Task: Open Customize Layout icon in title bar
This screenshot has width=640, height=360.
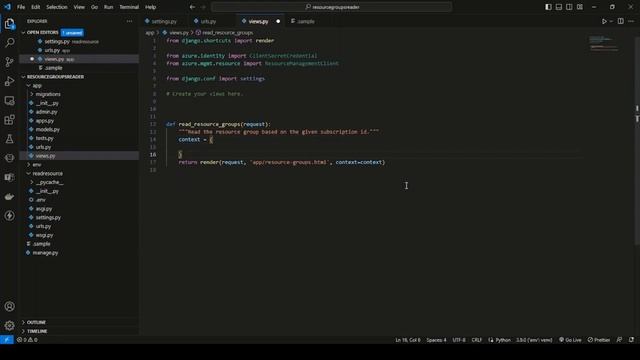Action: (x=580, y=7)
